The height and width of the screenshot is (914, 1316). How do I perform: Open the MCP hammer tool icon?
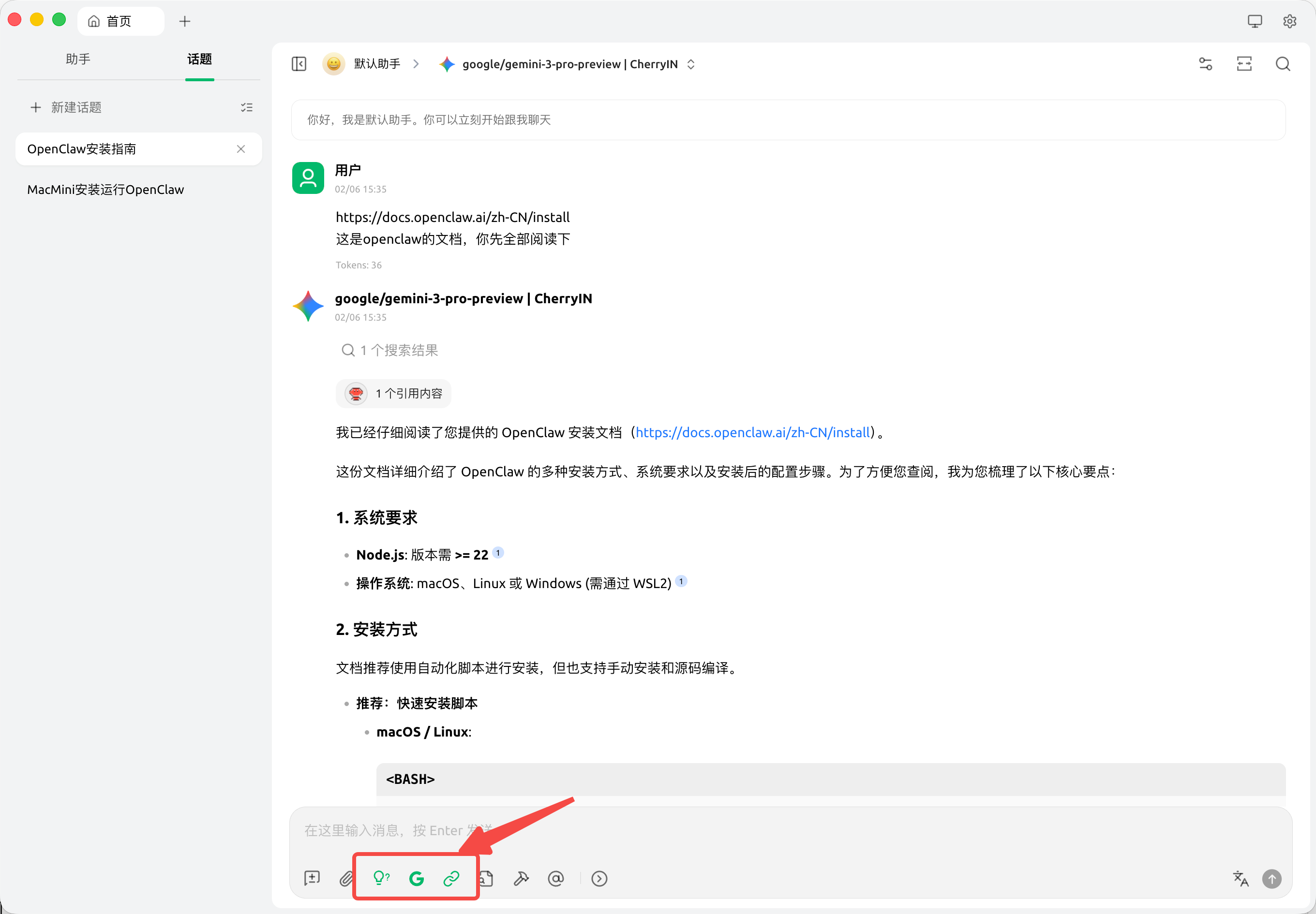(x=521, y=878)
